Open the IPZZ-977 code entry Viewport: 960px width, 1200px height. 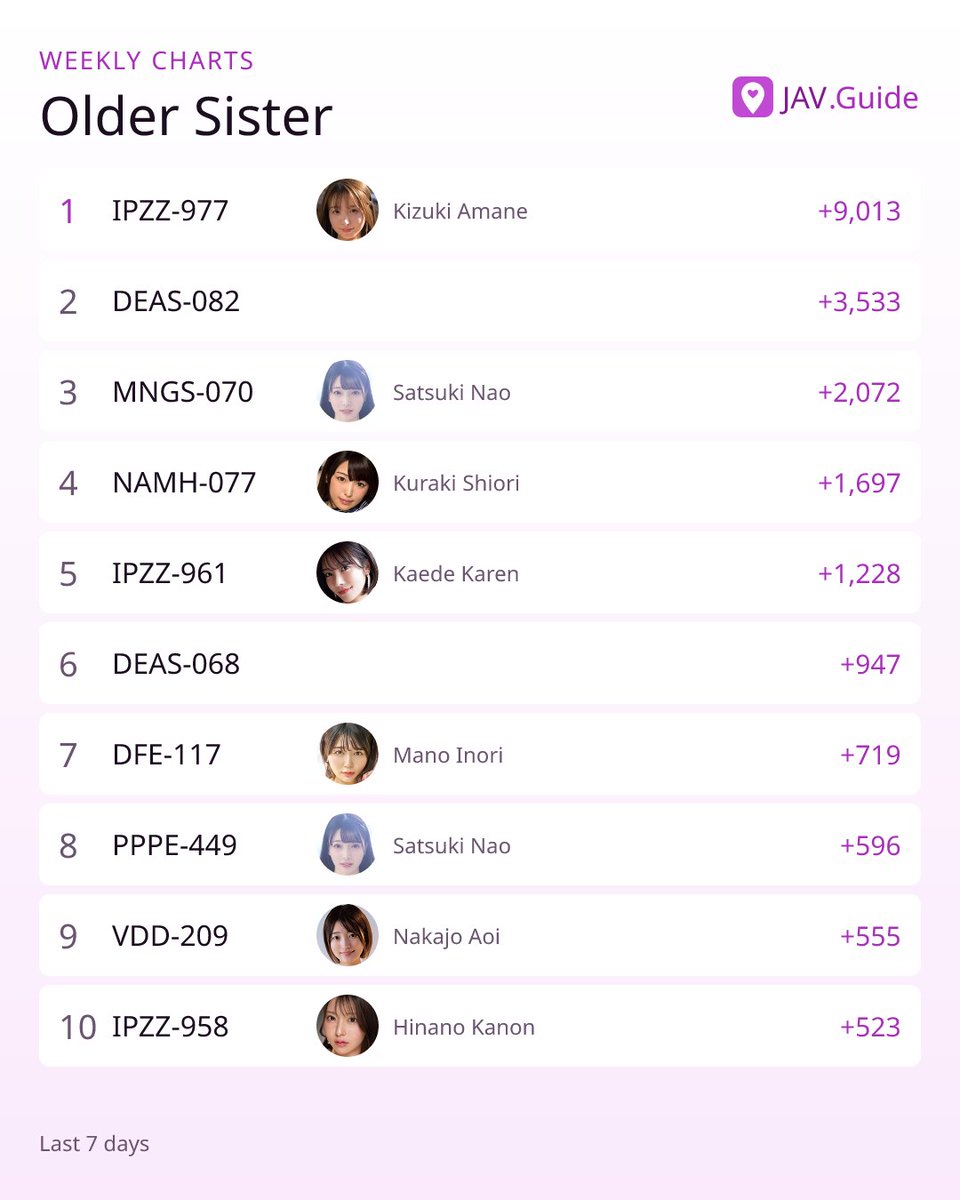click(170, 211)
